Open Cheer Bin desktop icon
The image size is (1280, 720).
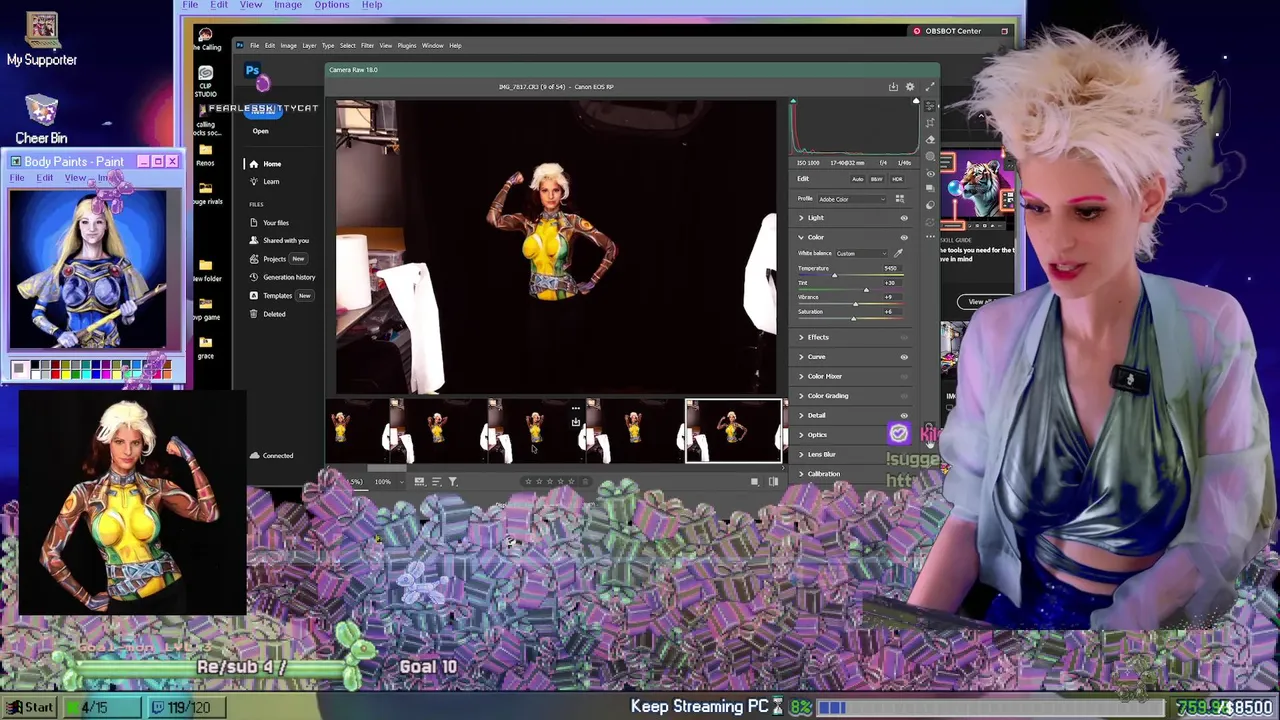pyautogui.click(x=42, y=119)
